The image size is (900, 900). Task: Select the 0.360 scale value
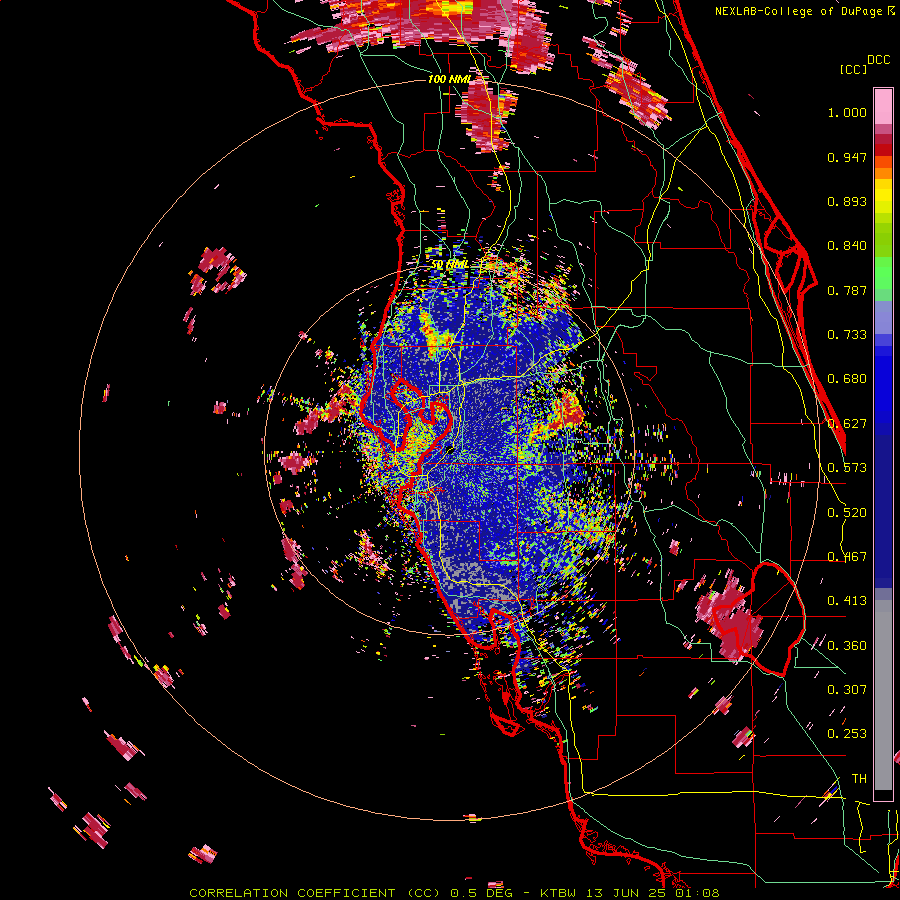[x=847, y=646]
